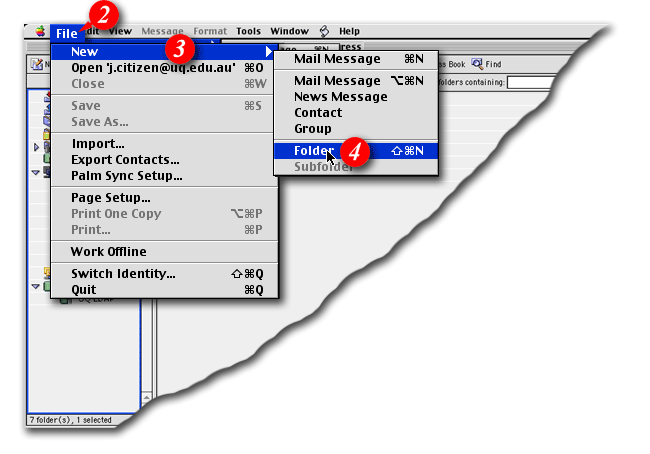Choose Import... from the File menu
The height and width of the screenshot is (454, 650).
coord(97,143)
